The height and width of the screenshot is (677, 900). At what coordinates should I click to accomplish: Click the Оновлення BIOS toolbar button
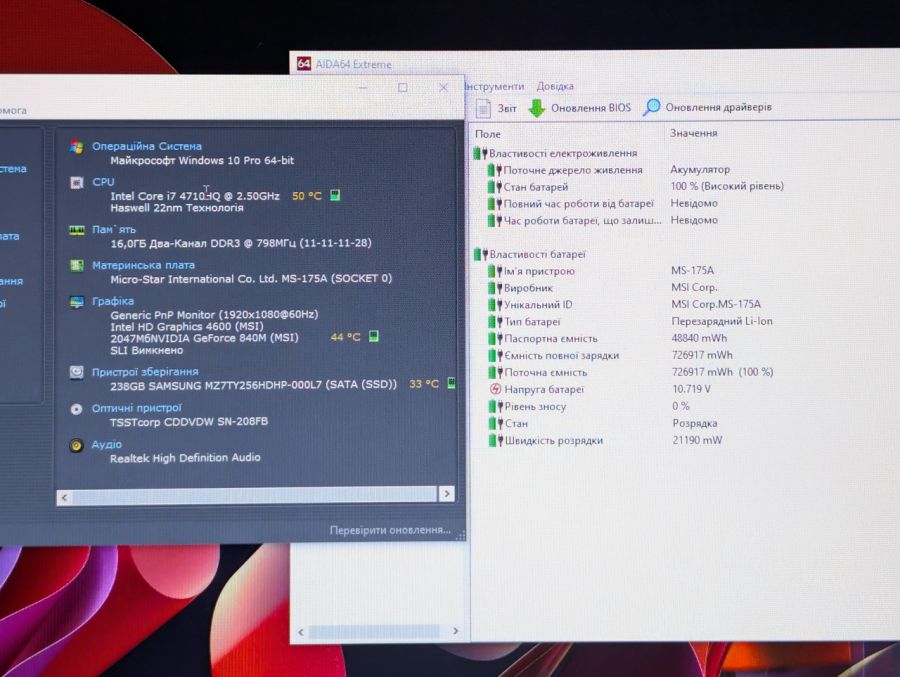tap(579, 108)
